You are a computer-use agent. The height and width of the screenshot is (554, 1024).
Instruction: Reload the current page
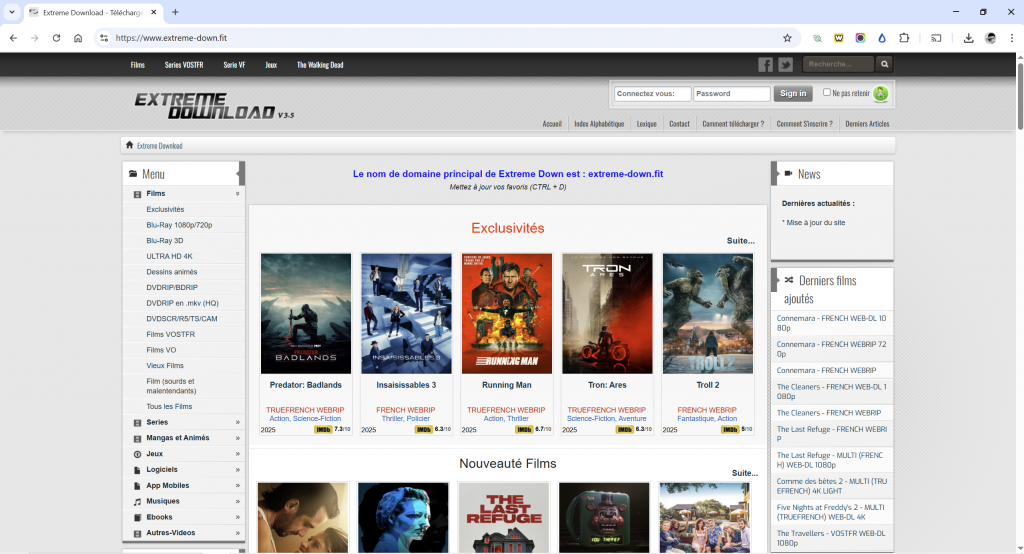pyautogui.click(x=56, y=38)
